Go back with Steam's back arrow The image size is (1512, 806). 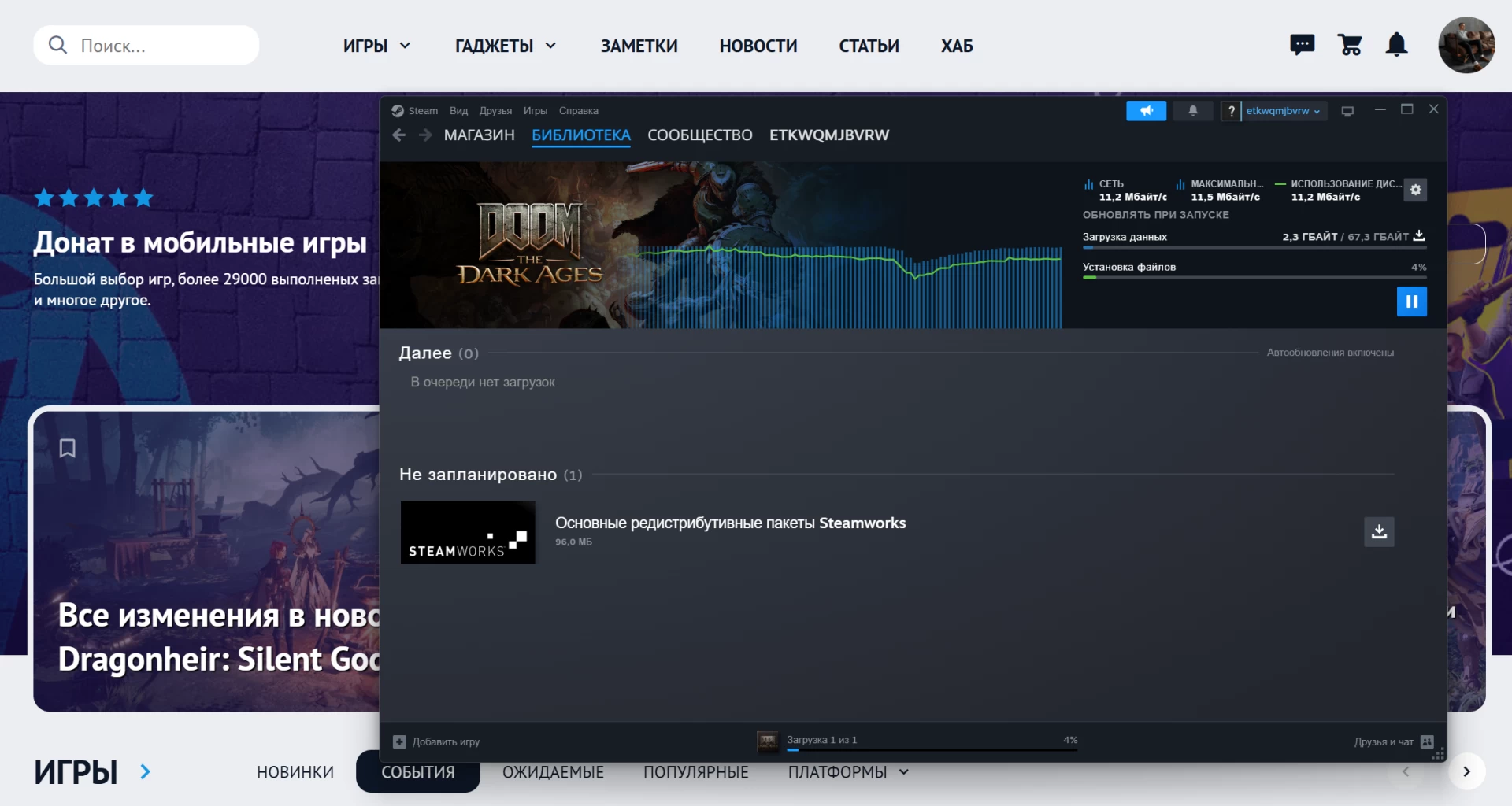[399, 135]
